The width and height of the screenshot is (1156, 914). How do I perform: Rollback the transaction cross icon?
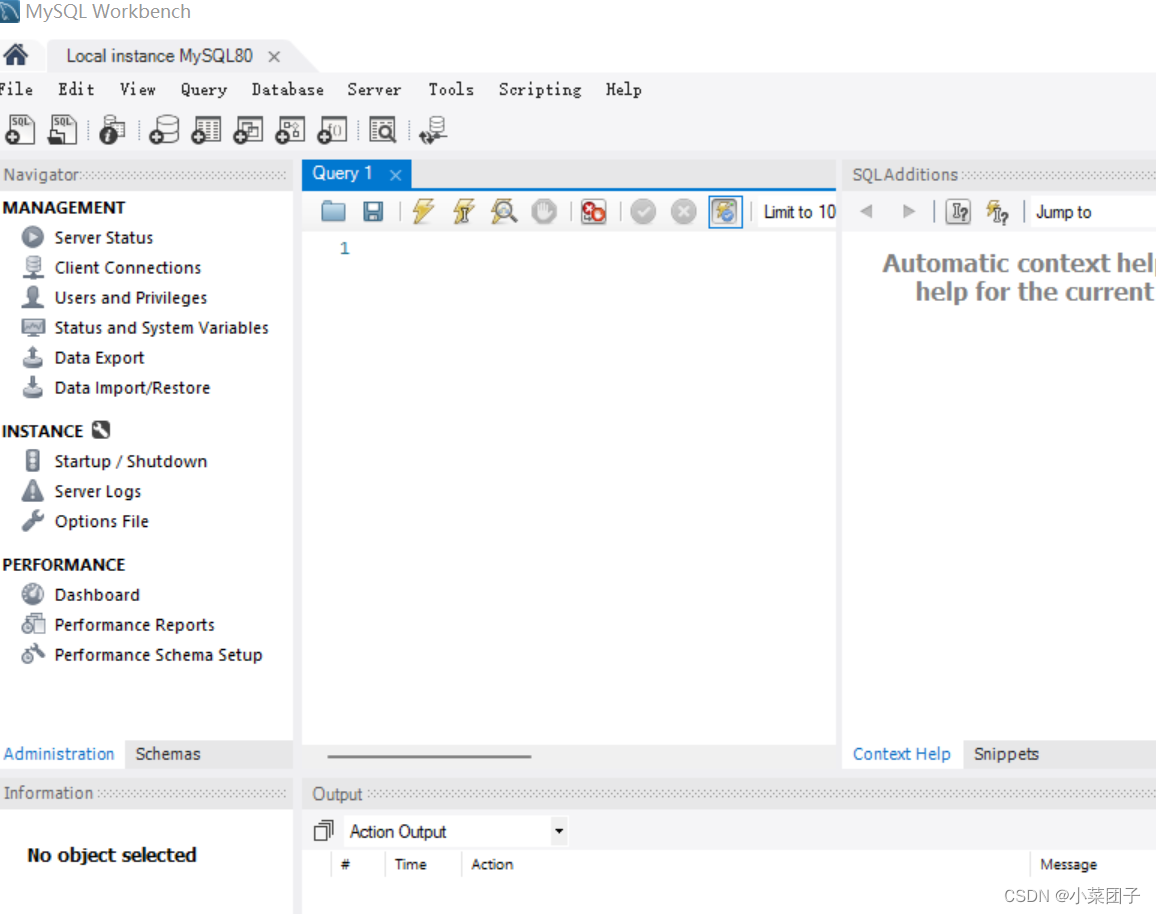pos(683,212)
